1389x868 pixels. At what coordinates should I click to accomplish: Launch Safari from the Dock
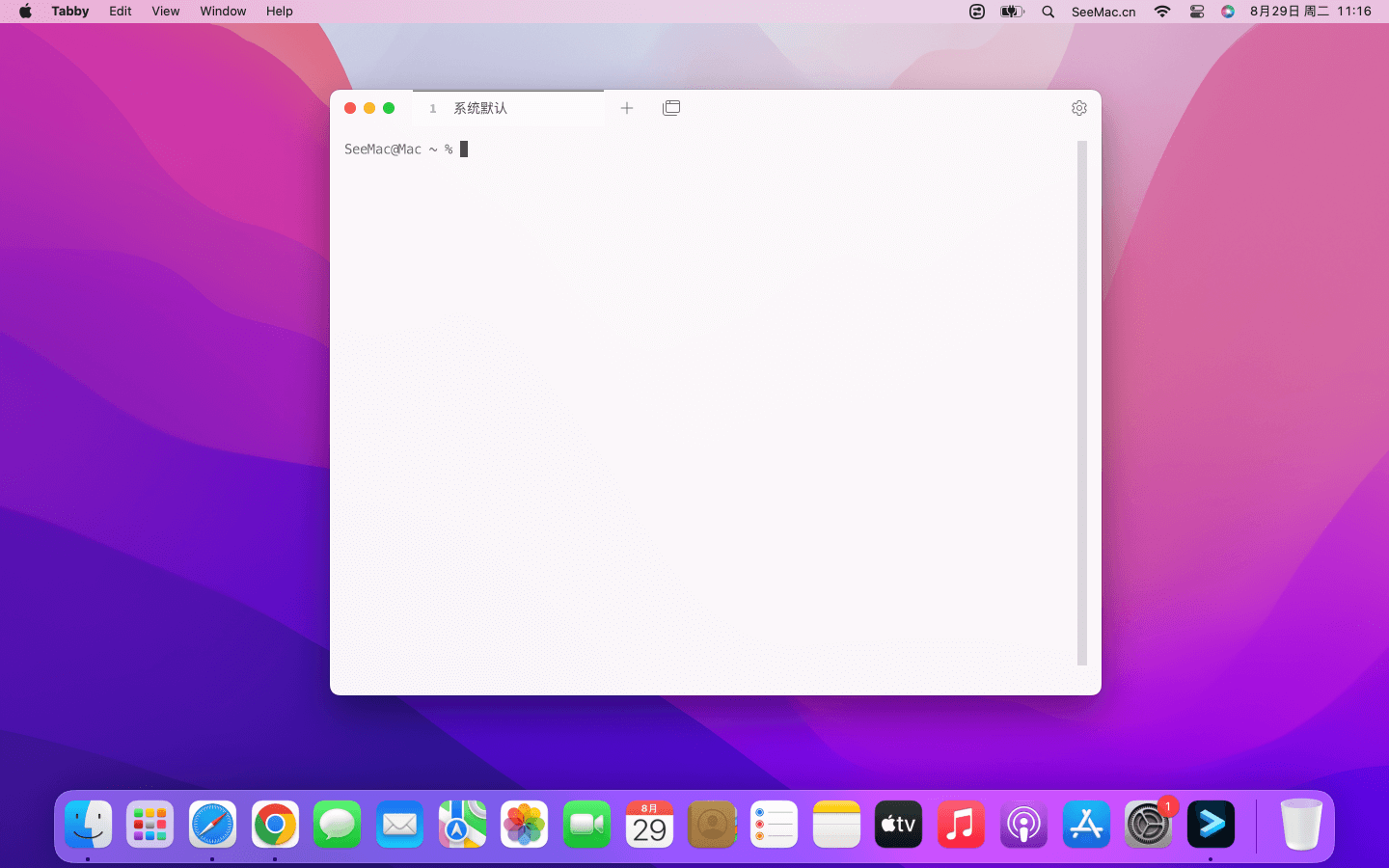(x=212, y=825)
